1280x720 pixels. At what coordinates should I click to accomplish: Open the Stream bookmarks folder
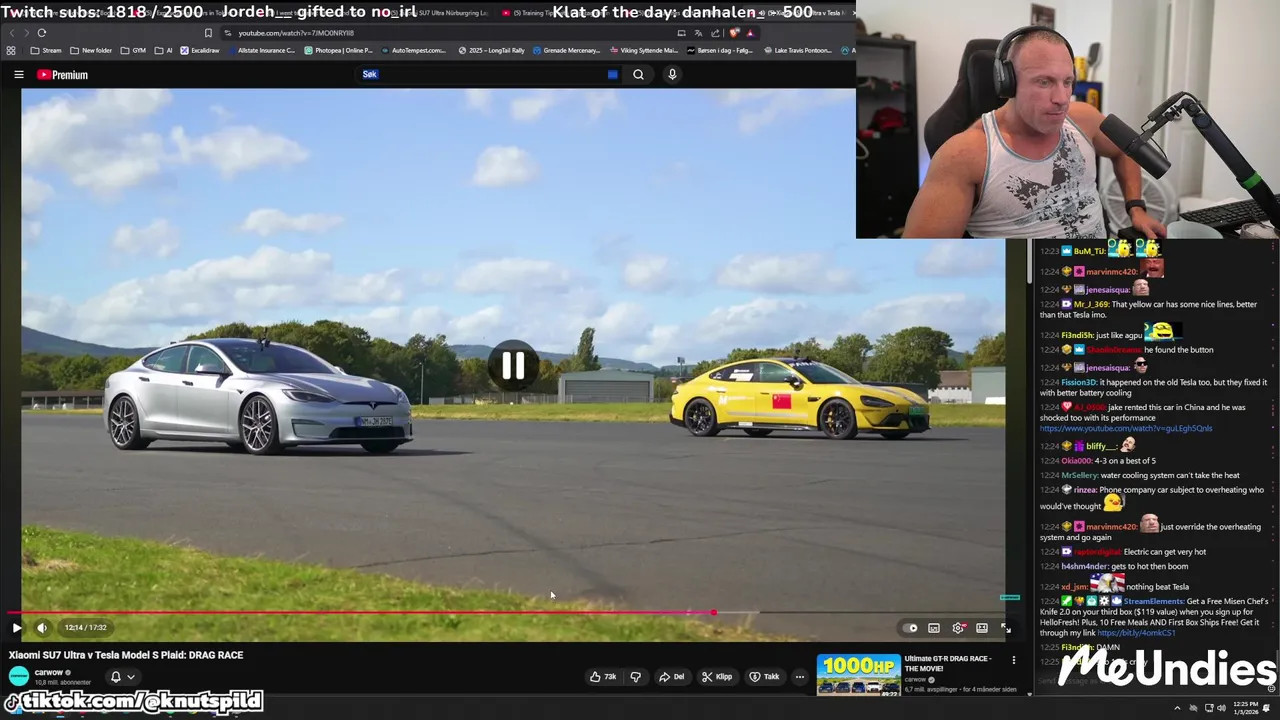pyautogui.click(x=46, y=50)
